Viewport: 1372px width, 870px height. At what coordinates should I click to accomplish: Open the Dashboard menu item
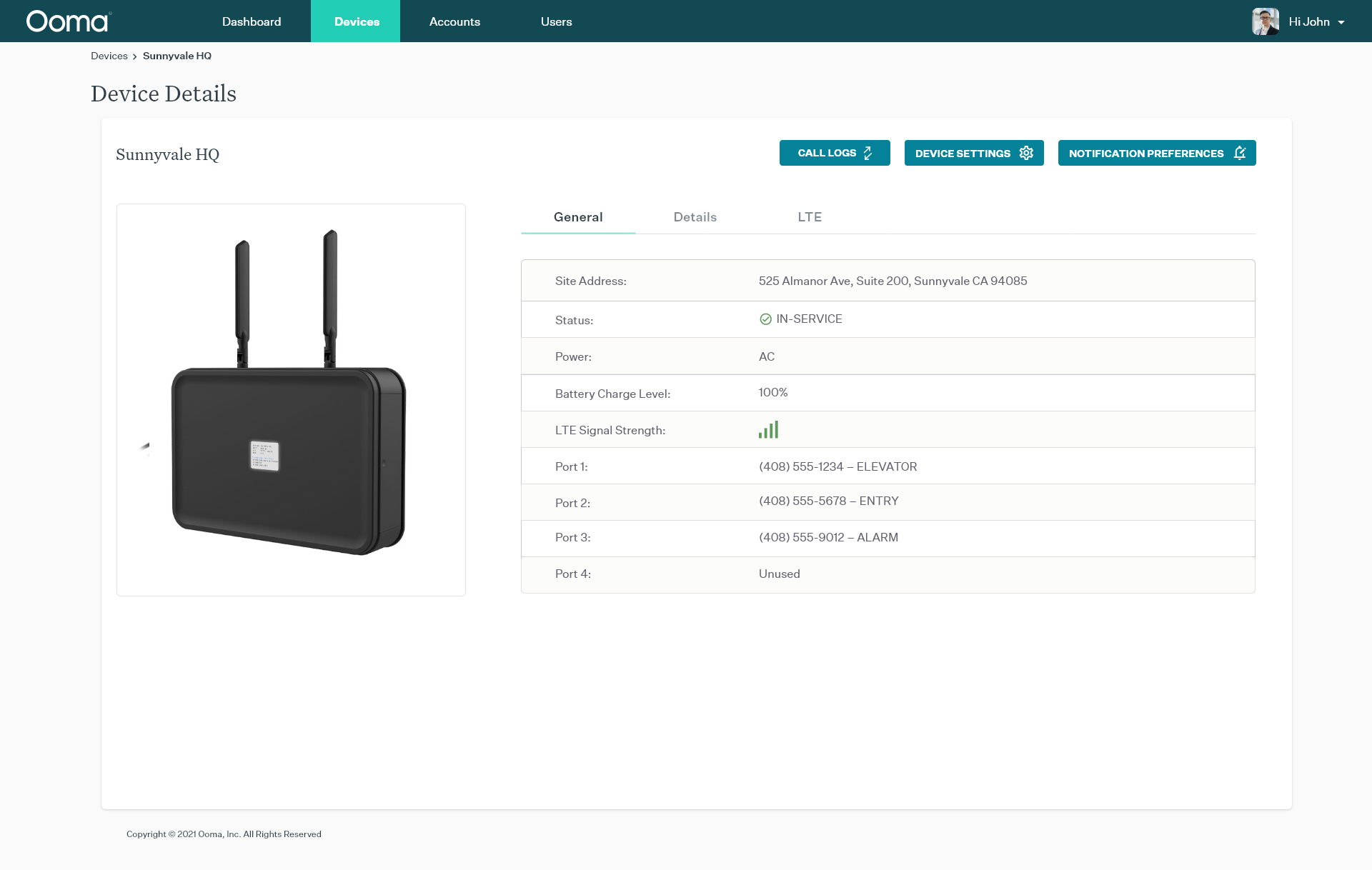252,21
